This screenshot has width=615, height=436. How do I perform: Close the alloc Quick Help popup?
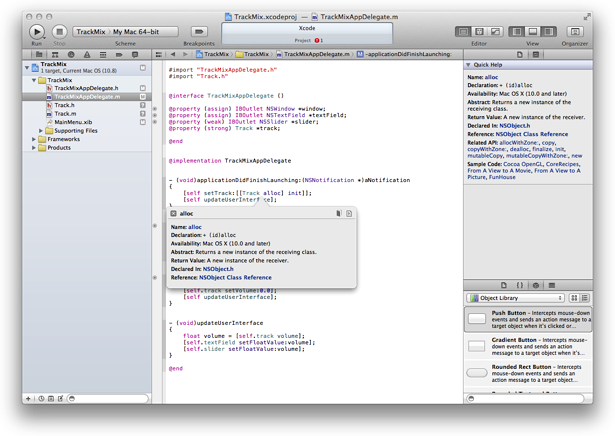coord(173,214)
